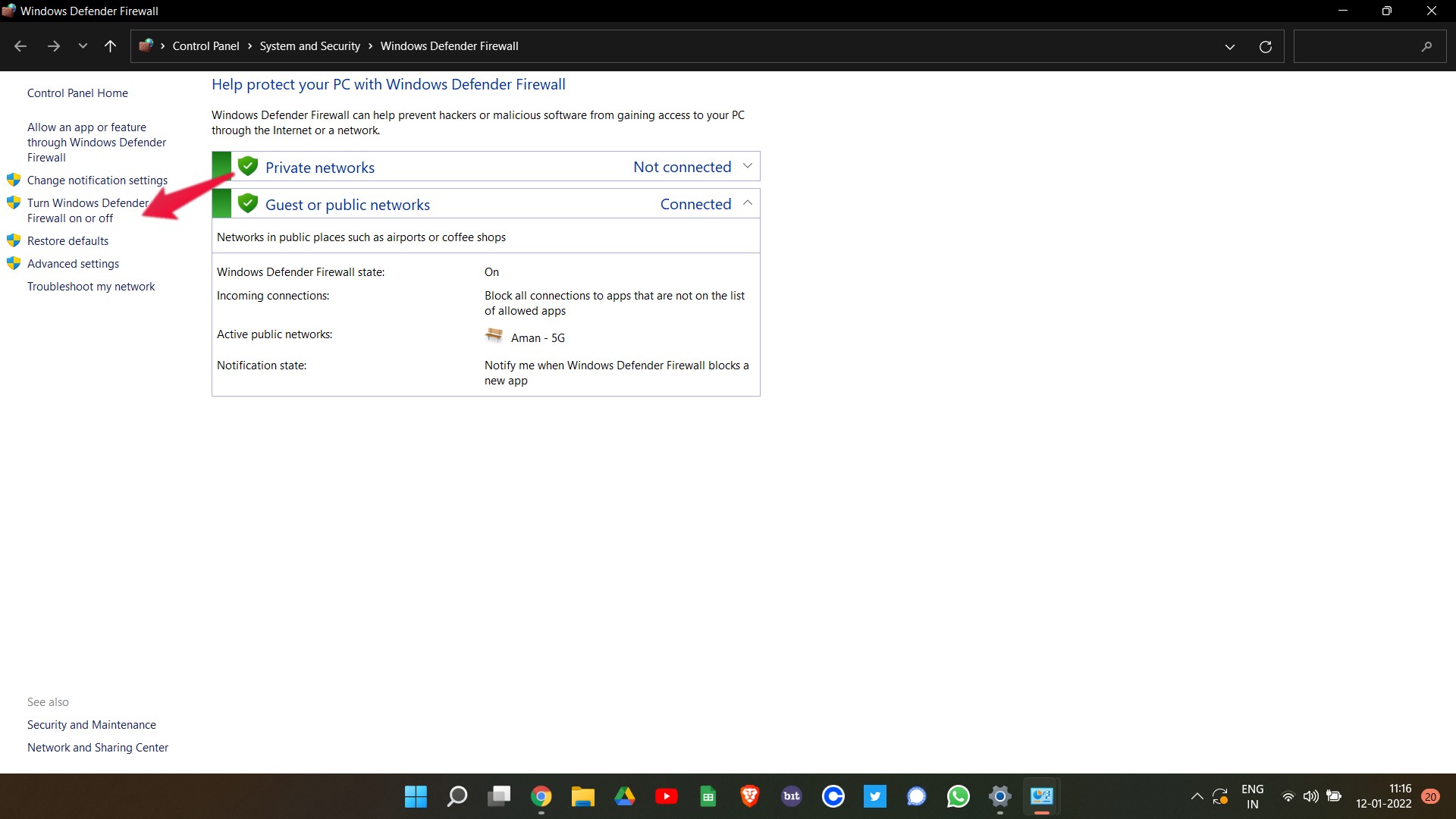Click Control Panel taskbar icon
The height and width of the screenshot is (819, 1456).
click(1041, 796)
